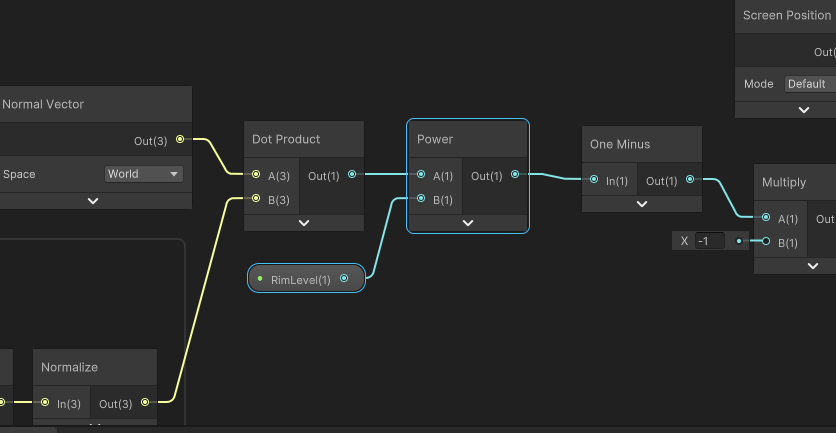
Task: Select the RimLevel(1) property node
Action: click(x=307, y=278)
